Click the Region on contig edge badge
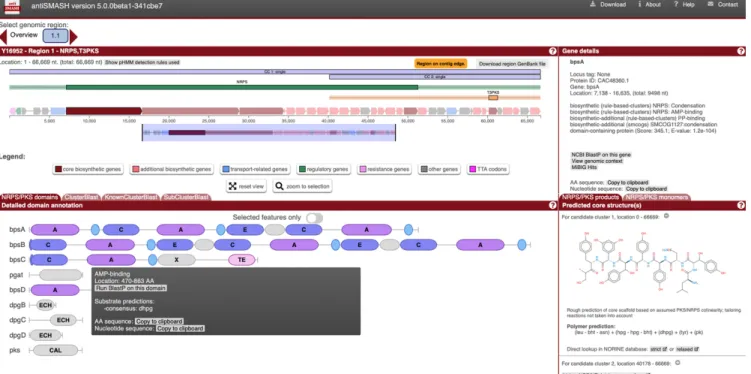Screen dimensions: 751x374 pos(441,63)
